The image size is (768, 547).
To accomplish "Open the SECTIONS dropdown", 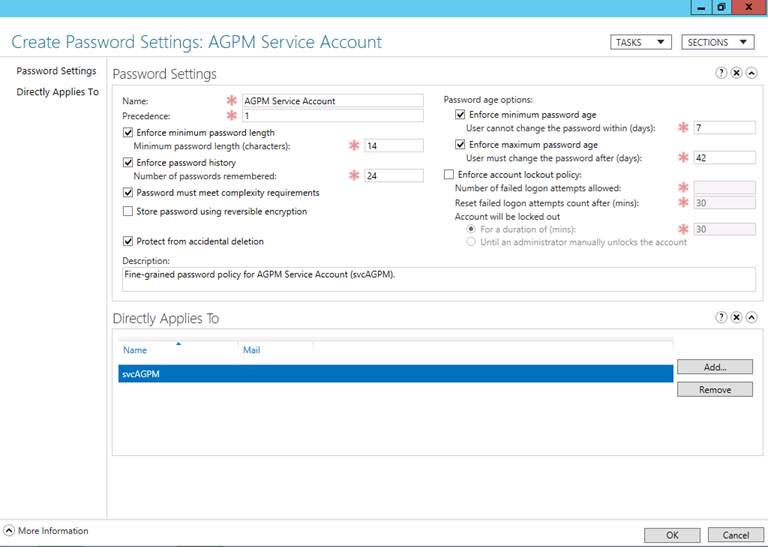I will tap(718, 42).
